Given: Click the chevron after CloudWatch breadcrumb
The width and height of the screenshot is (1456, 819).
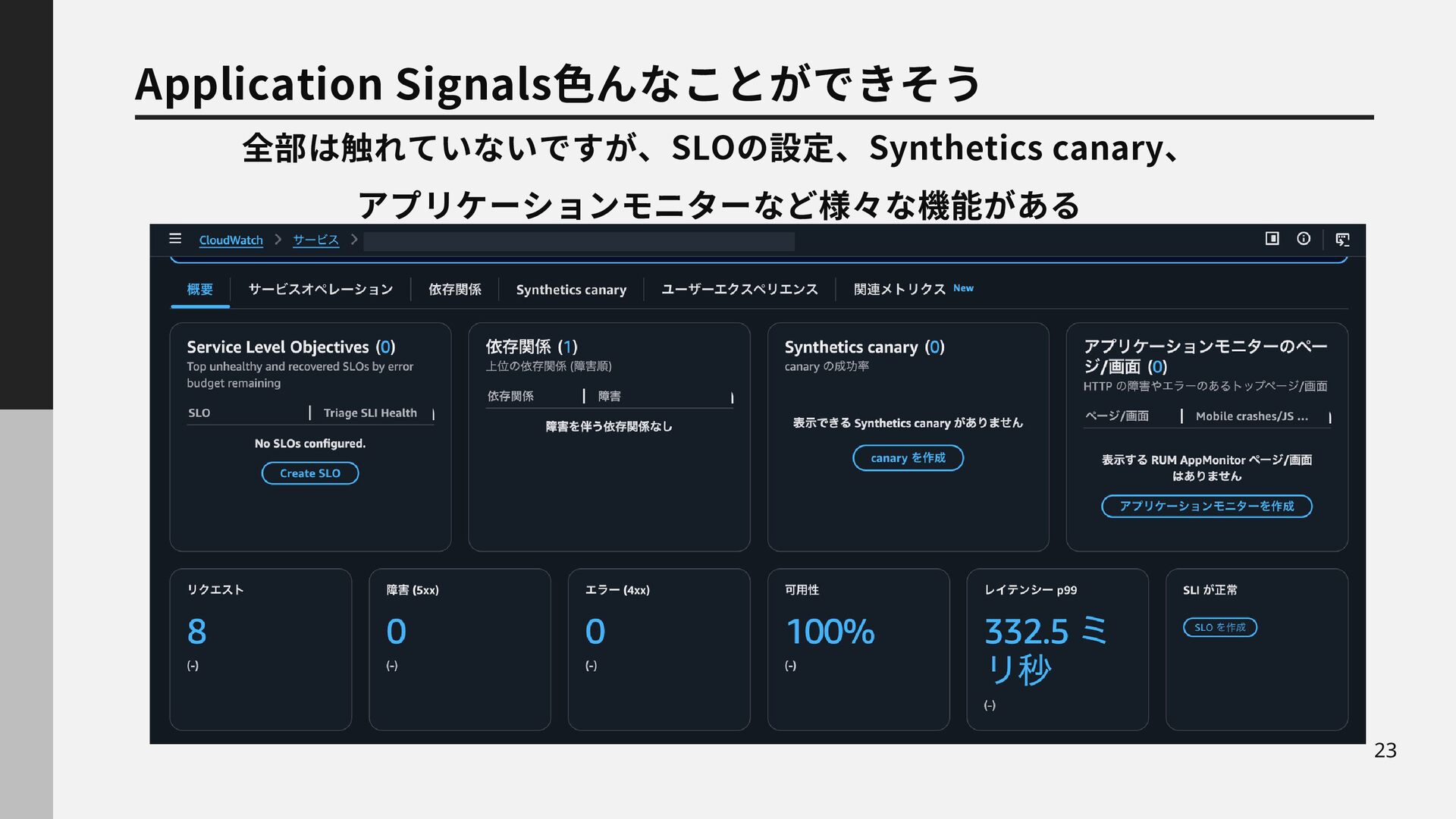Looking at the screenshot, I should tap(278, 240).
